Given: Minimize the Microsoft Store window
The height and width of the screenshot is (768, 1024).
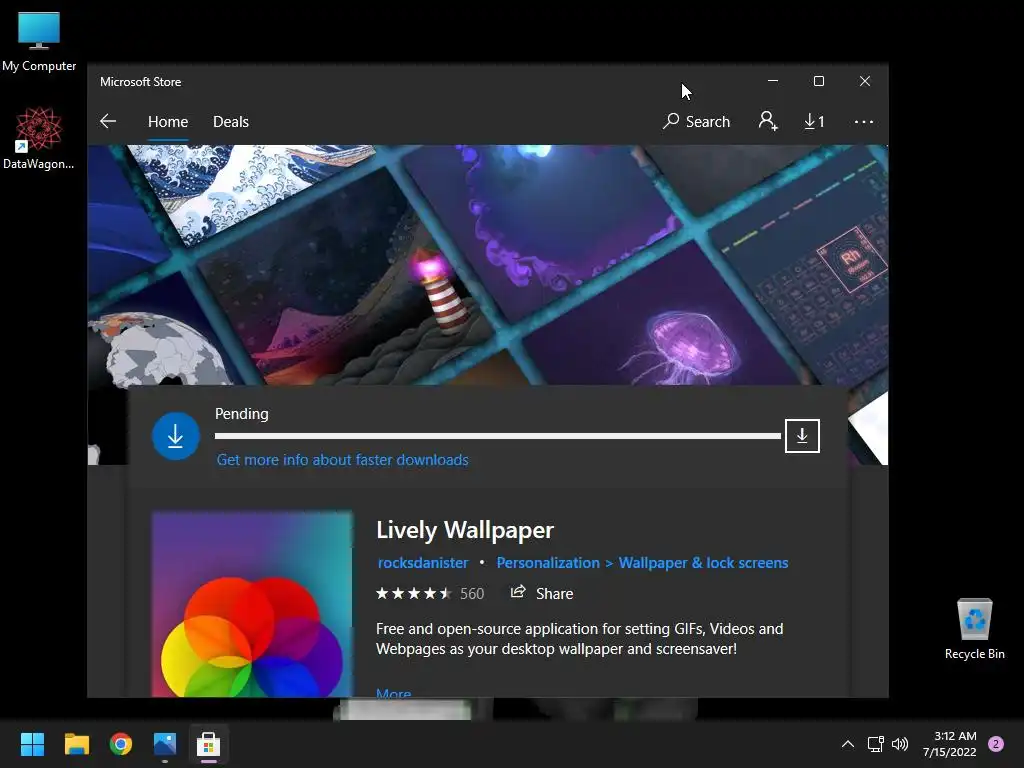Looking at the screenshot, I should (x=773, y=81).
